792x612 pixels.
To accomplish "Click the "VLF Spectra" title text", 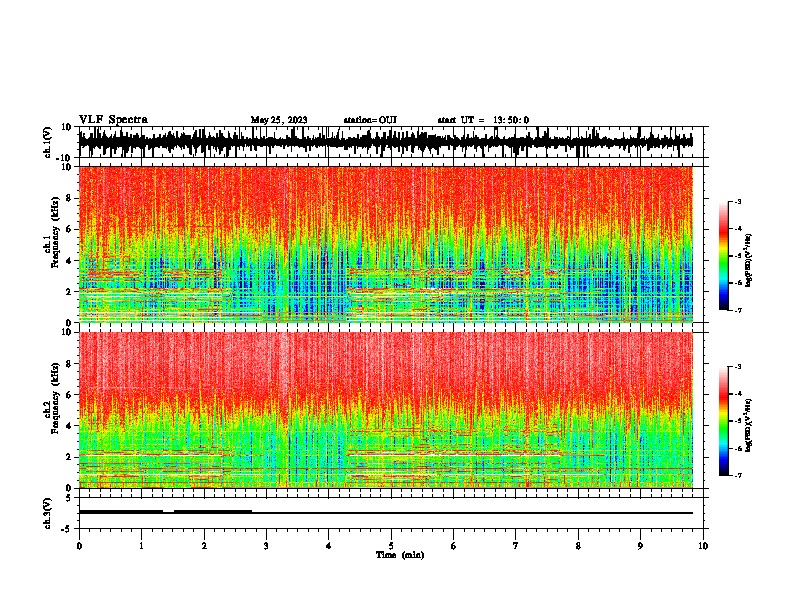I will click(113, 120).
